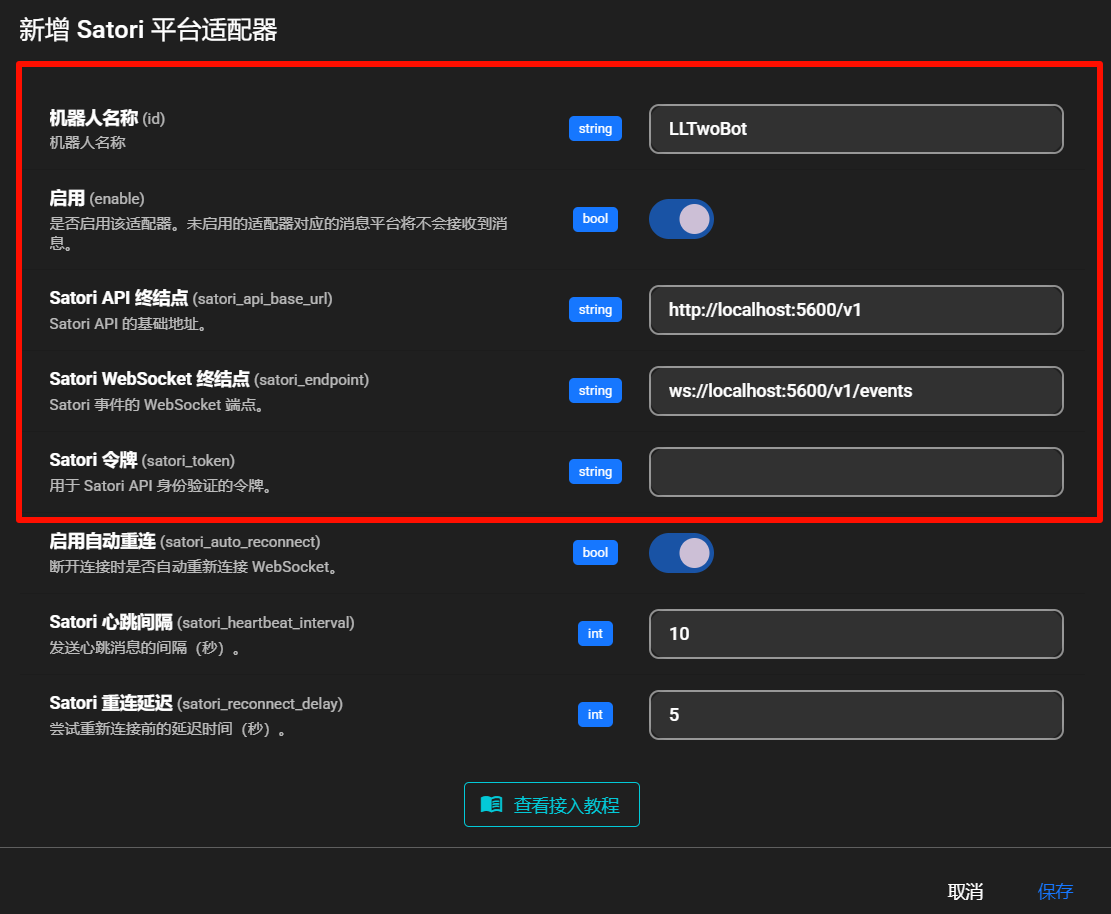Click the bool badge beside 启用 (enable)
The width and height of the screenshot is (1111, 914).
(x=595, y=219)
